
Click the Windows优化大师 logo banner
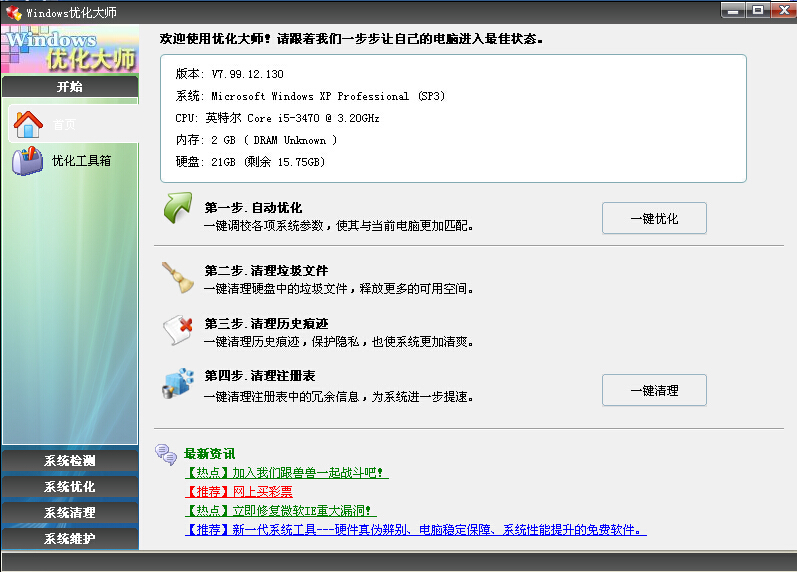[x=70, y=49]
